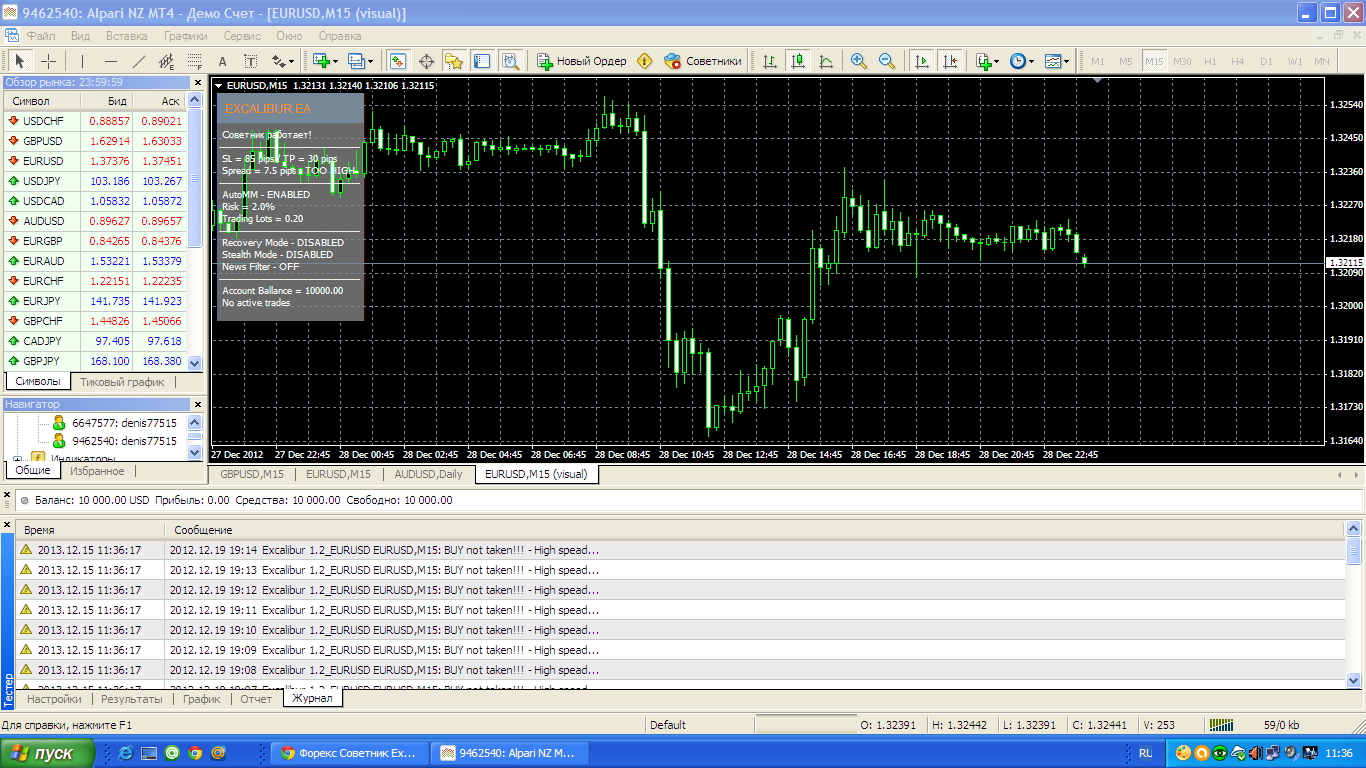1366x768 pixels.
Task: Select the trendline tool
Action: 138,61
